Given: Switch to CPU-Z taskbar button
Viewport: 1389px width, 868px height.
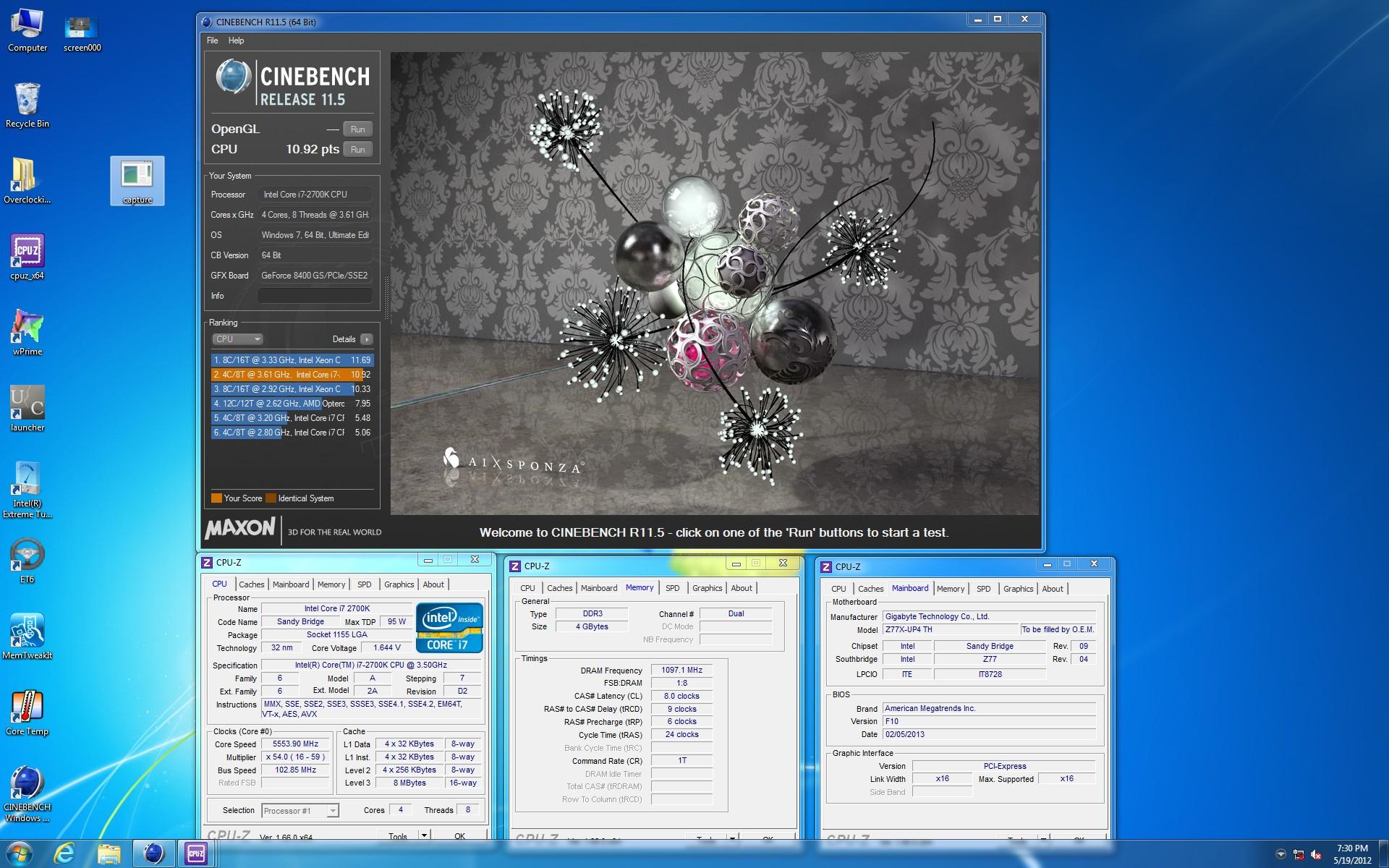Looking at the screenshot, I should [x=197, y=854].
